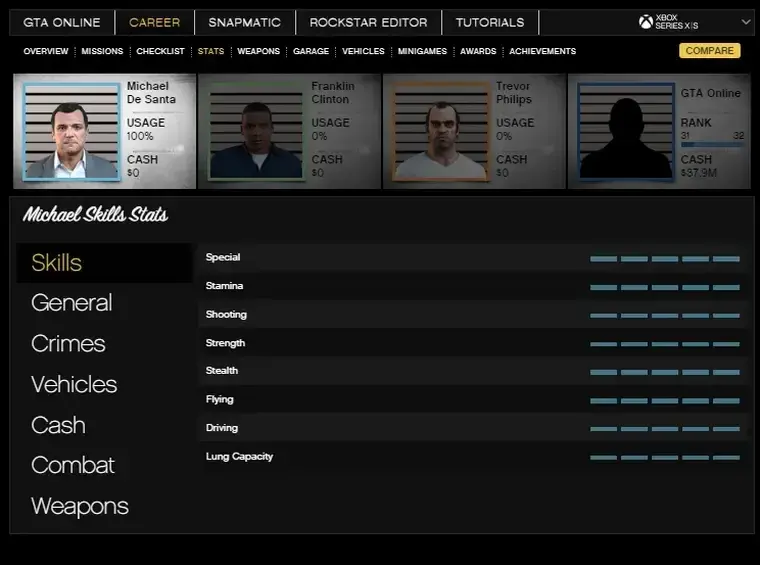Image resolution: width=760 pixels, height=565 pixels.
Task: Click the yellow Compare button
Action: pos(710,50)
